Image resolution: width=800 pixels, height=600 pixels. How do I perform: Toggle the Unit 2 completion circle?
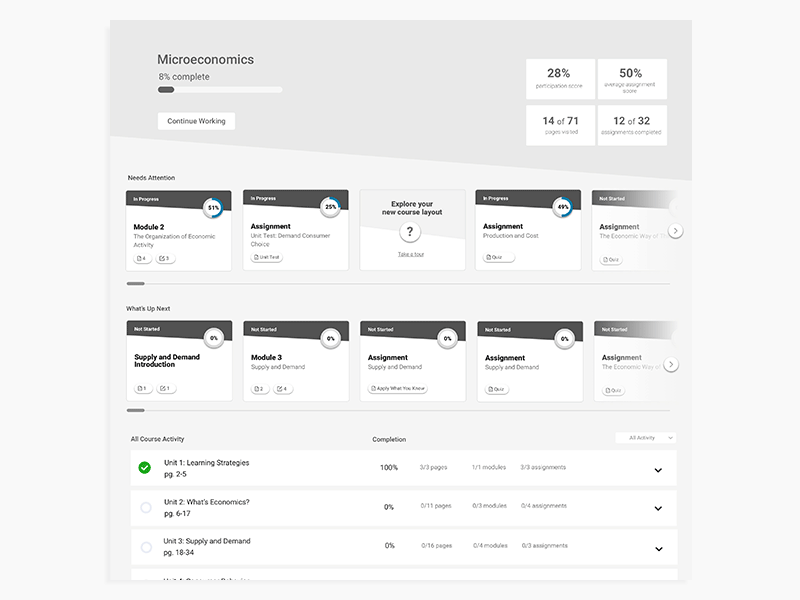click(x=146, y=507)
